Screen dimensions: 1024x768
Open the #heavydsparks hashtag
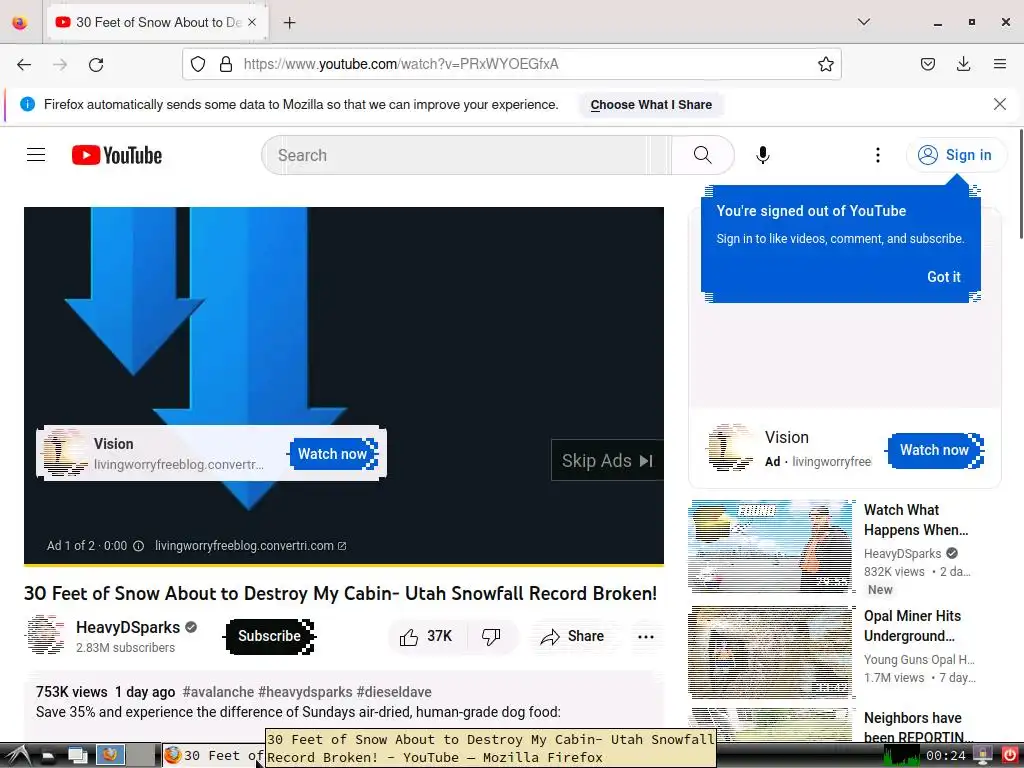305,692
